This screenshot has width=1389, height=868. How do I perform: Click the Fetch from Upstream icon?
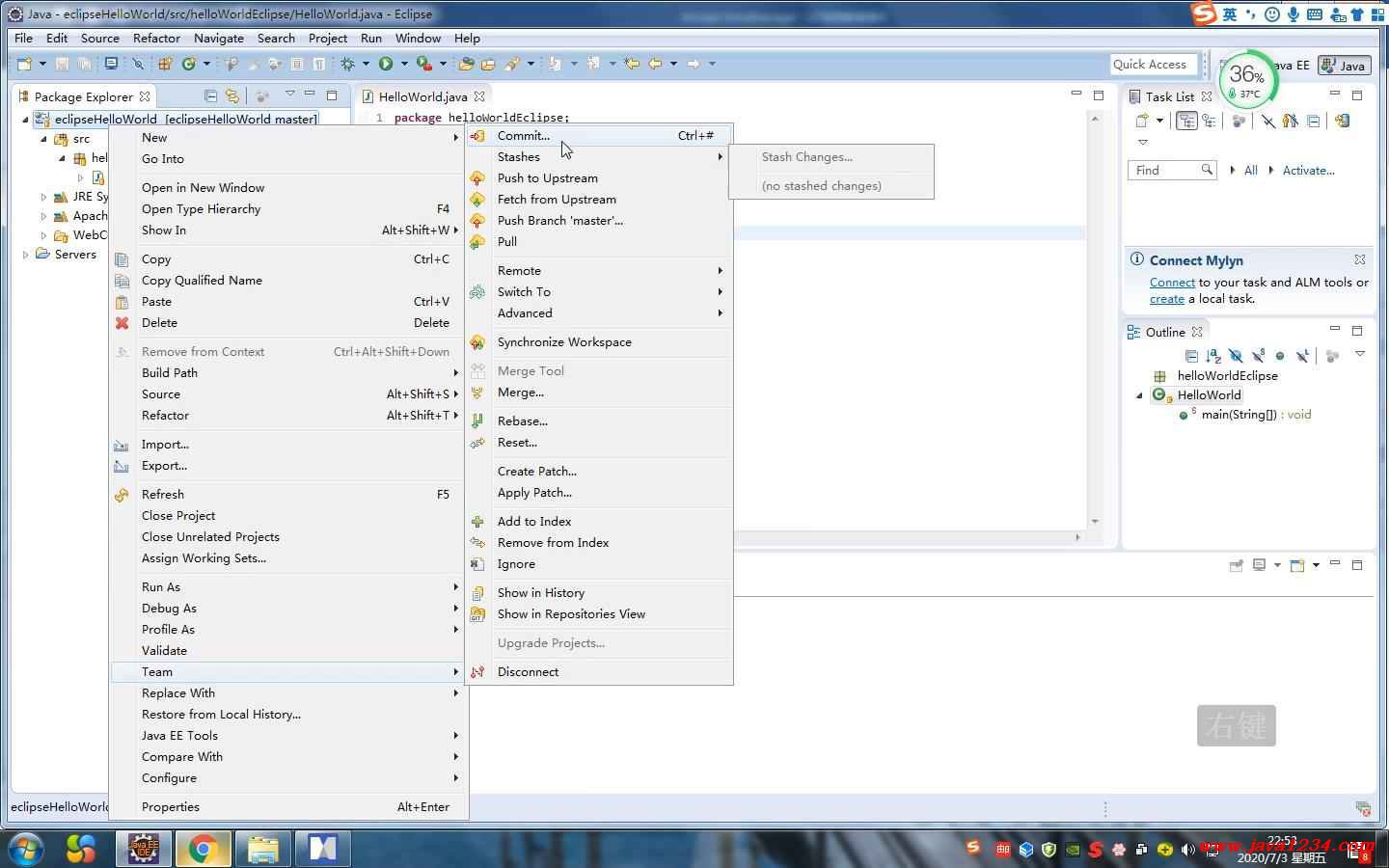(x=477, y=200)
